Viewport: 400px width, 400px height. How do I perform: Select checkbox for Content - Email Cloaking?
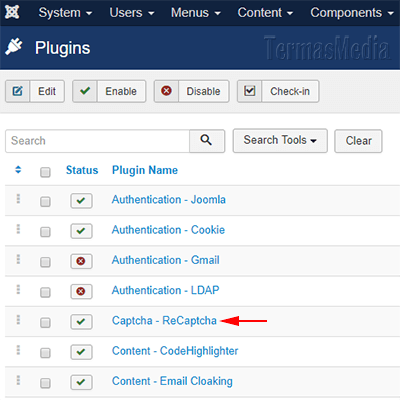45,383
